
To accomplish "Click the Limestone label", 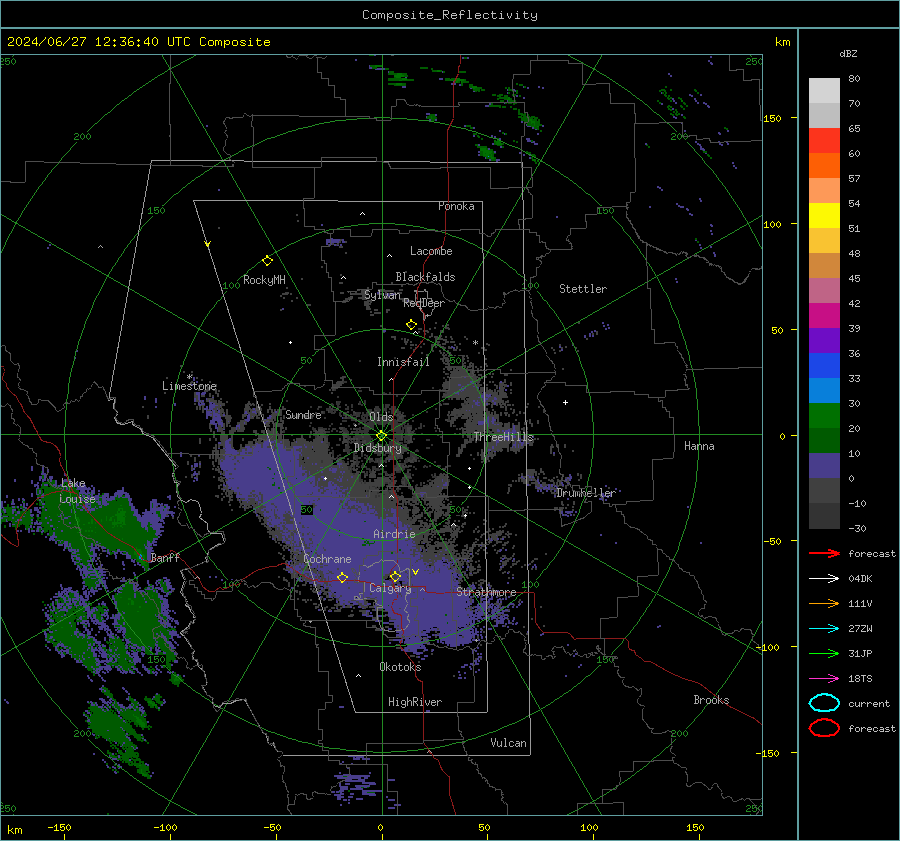I will click(x=189, y=386).
